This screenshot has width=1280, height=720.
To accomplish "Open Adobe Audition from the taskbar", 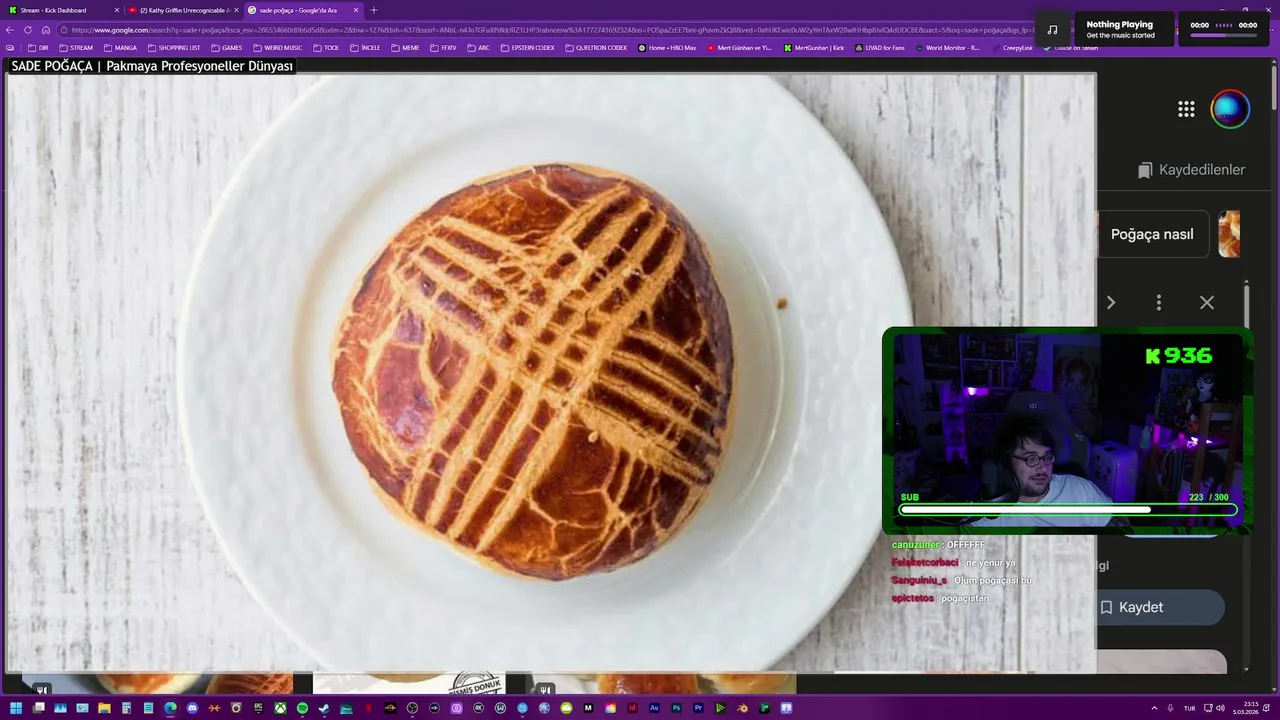I will (654, 708).
